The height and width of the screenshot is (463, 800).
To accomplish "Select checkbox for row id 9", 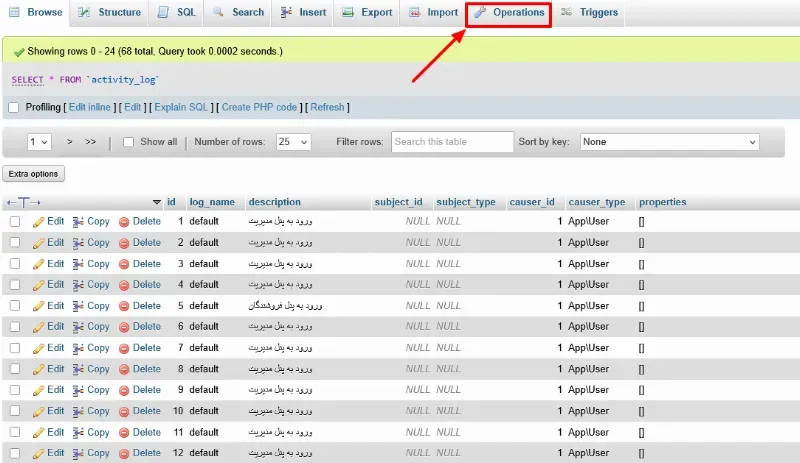I will point(15,390).
